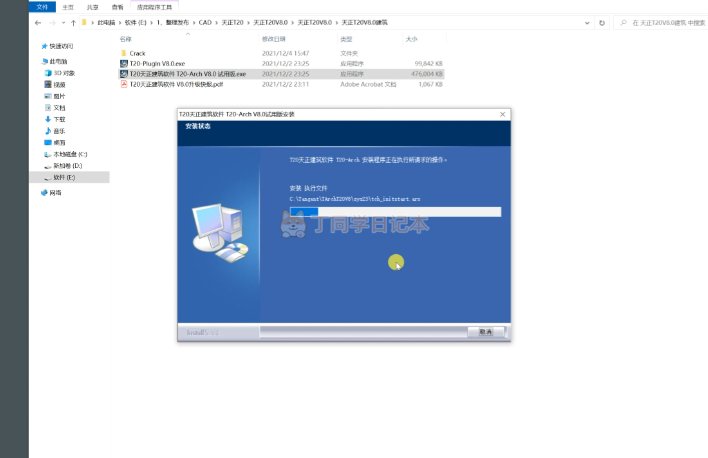Click 天正T20 in the address path
The width and height of the screenshot is (708, 458).
[x=233, y=22]
